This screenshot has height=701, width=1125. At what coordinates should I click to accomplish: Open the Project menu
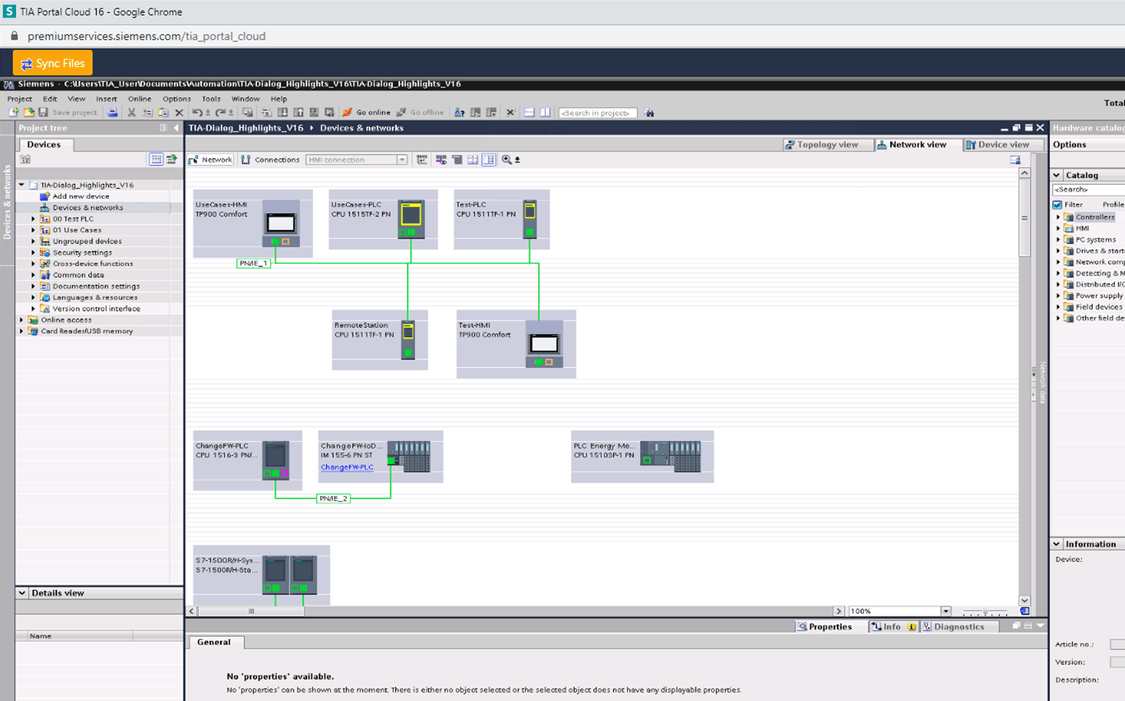tap(19, 99)
